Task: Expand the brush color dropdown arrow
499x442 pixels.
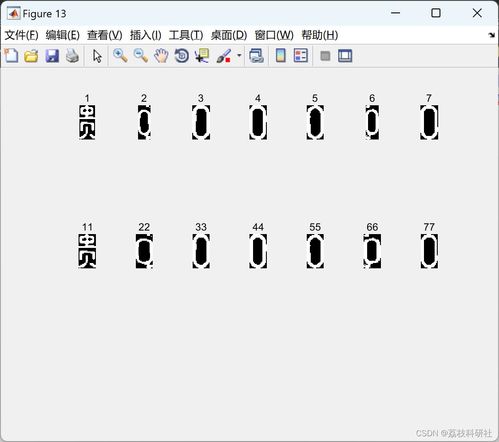Action: (x=239, y=55)
